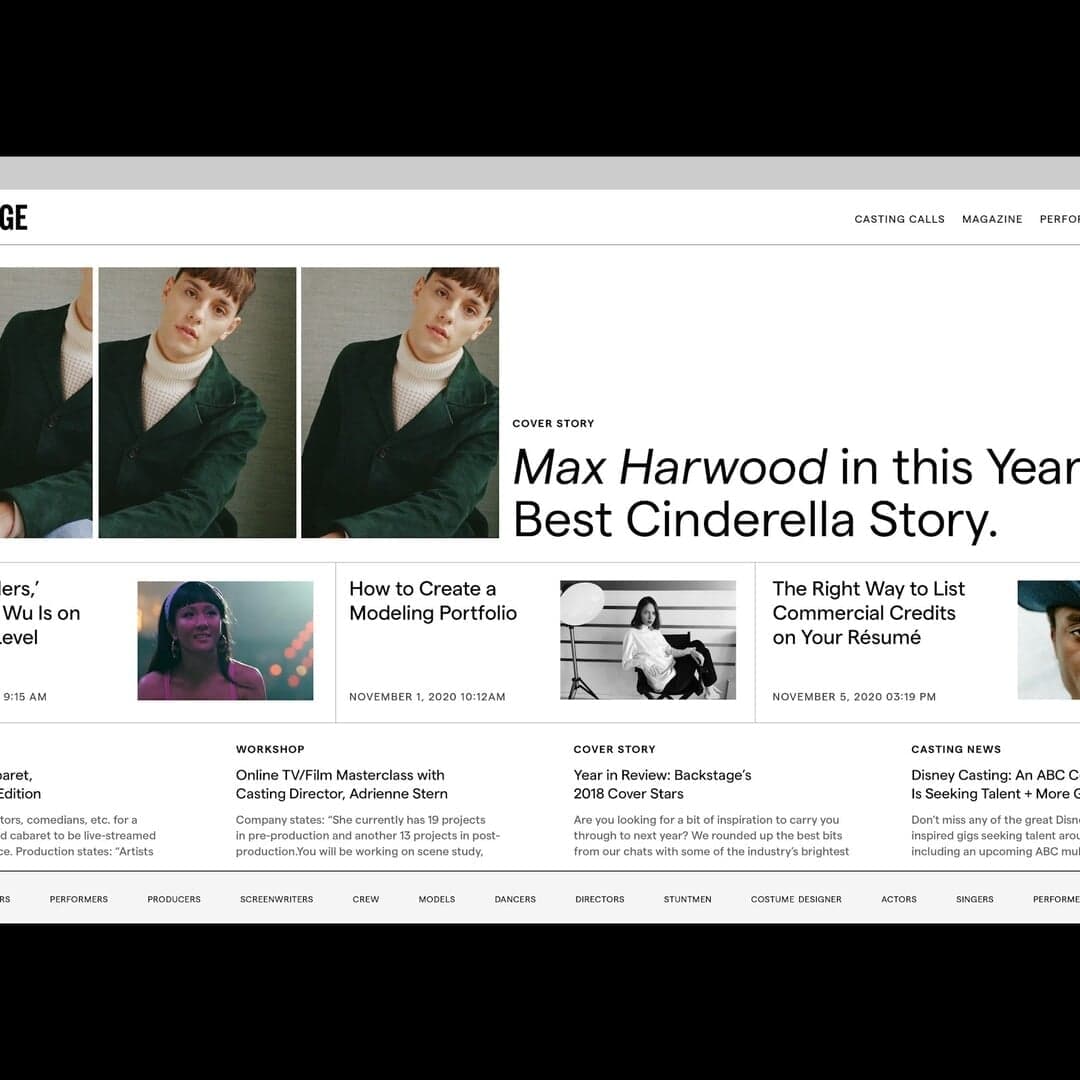This screenshot has width=1080, height=1080.
Task: Open the pink-lit woman with headband thumbnail
Action: click(225, 641)
